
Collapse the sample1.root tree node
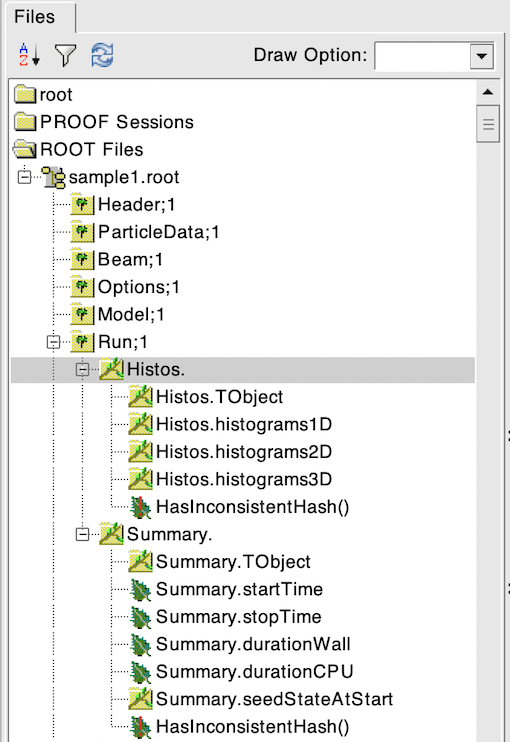[x=25, y=177]
